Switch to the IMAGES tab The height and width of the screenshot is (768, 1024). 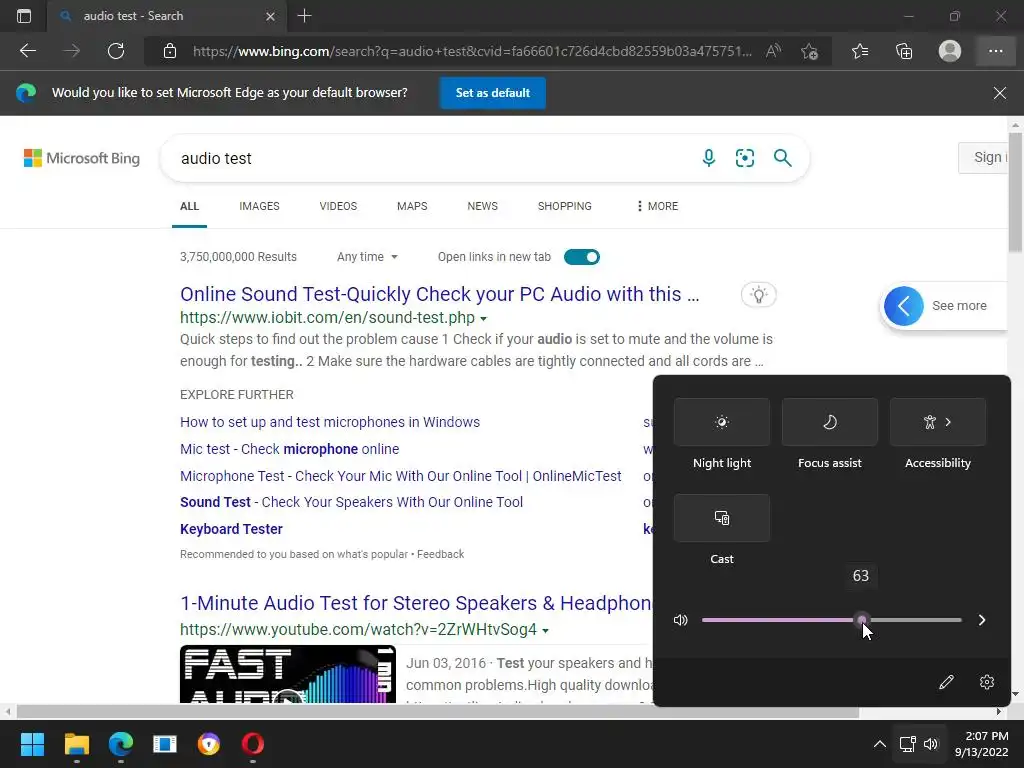[259, 206]
